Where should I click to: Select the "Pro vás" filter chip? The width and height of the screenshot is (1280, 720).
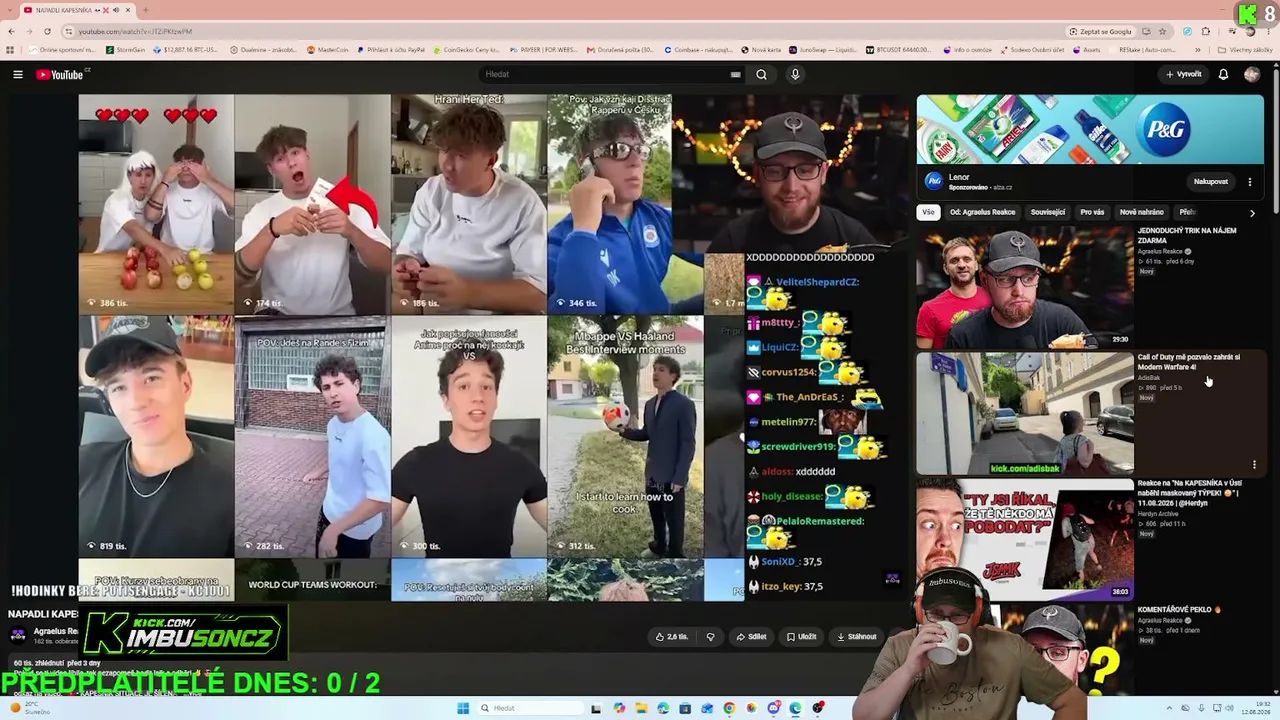(1092, 212)
